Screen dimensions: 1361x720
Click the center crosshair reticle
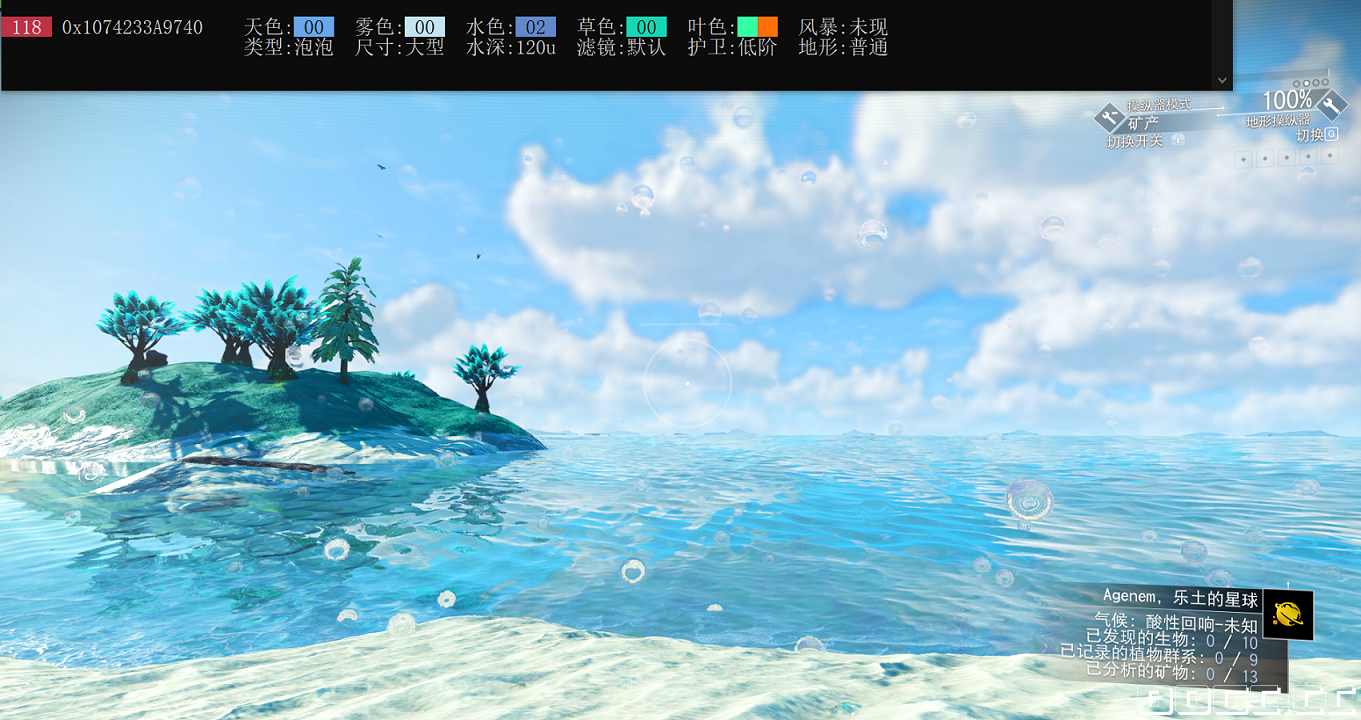(x=688, y=382)
